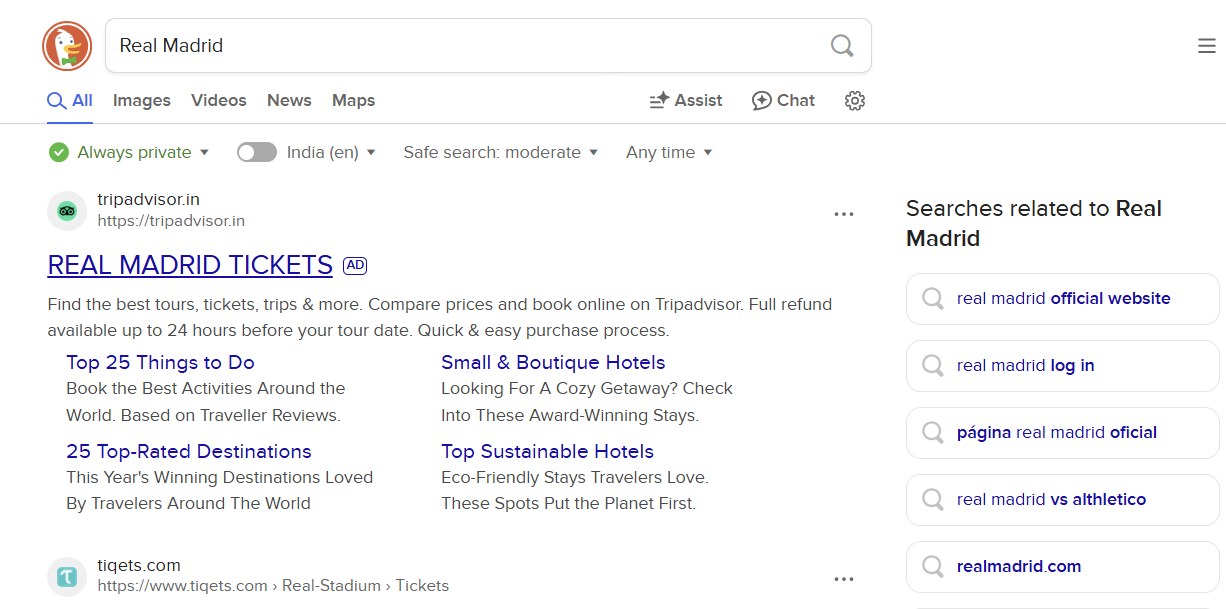Expand the Always private dropdown

pos(129,152)
